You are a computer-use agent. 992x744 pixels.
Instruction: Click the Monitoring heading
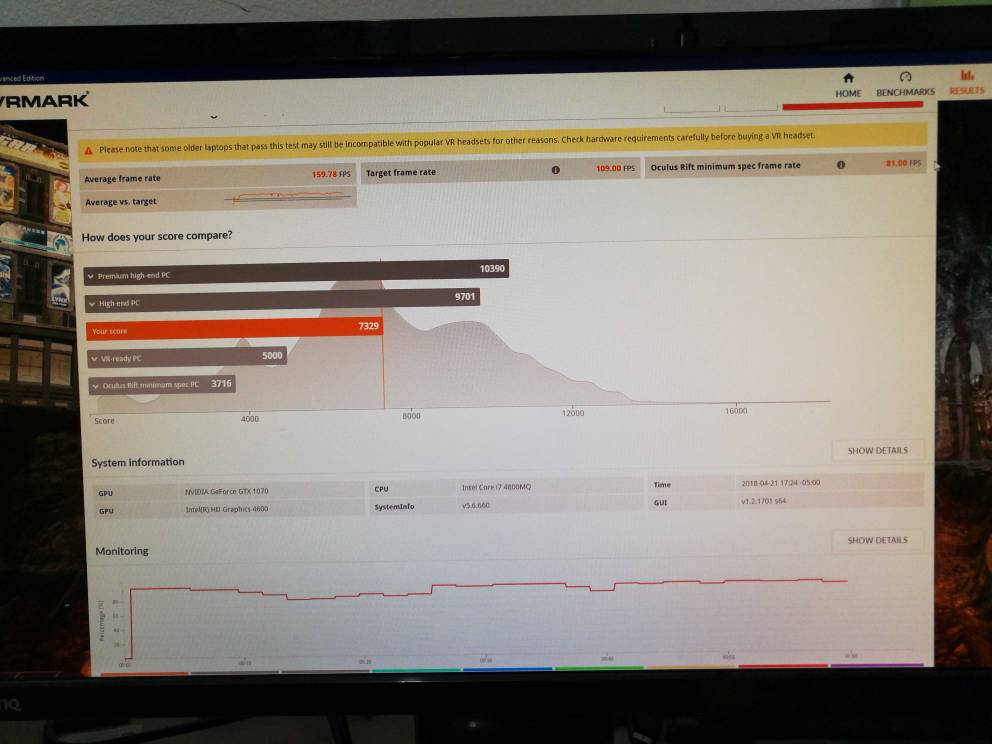tap(122, 551)
